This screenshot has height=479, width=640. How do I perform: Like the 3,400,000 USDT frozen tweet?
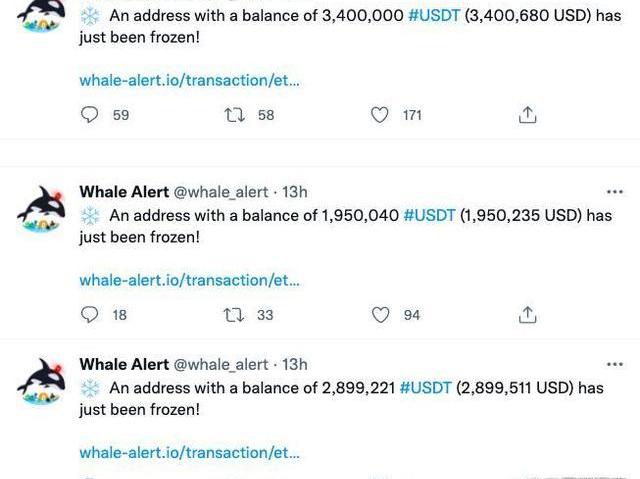point(380,115)
